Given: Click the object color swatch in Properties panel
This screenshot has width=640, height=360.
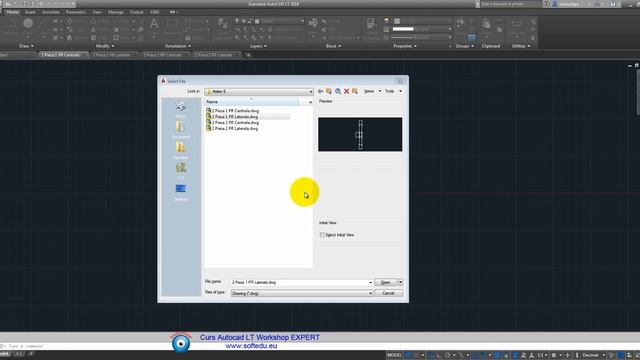Looking at the screenshot, I should point(397,21).
